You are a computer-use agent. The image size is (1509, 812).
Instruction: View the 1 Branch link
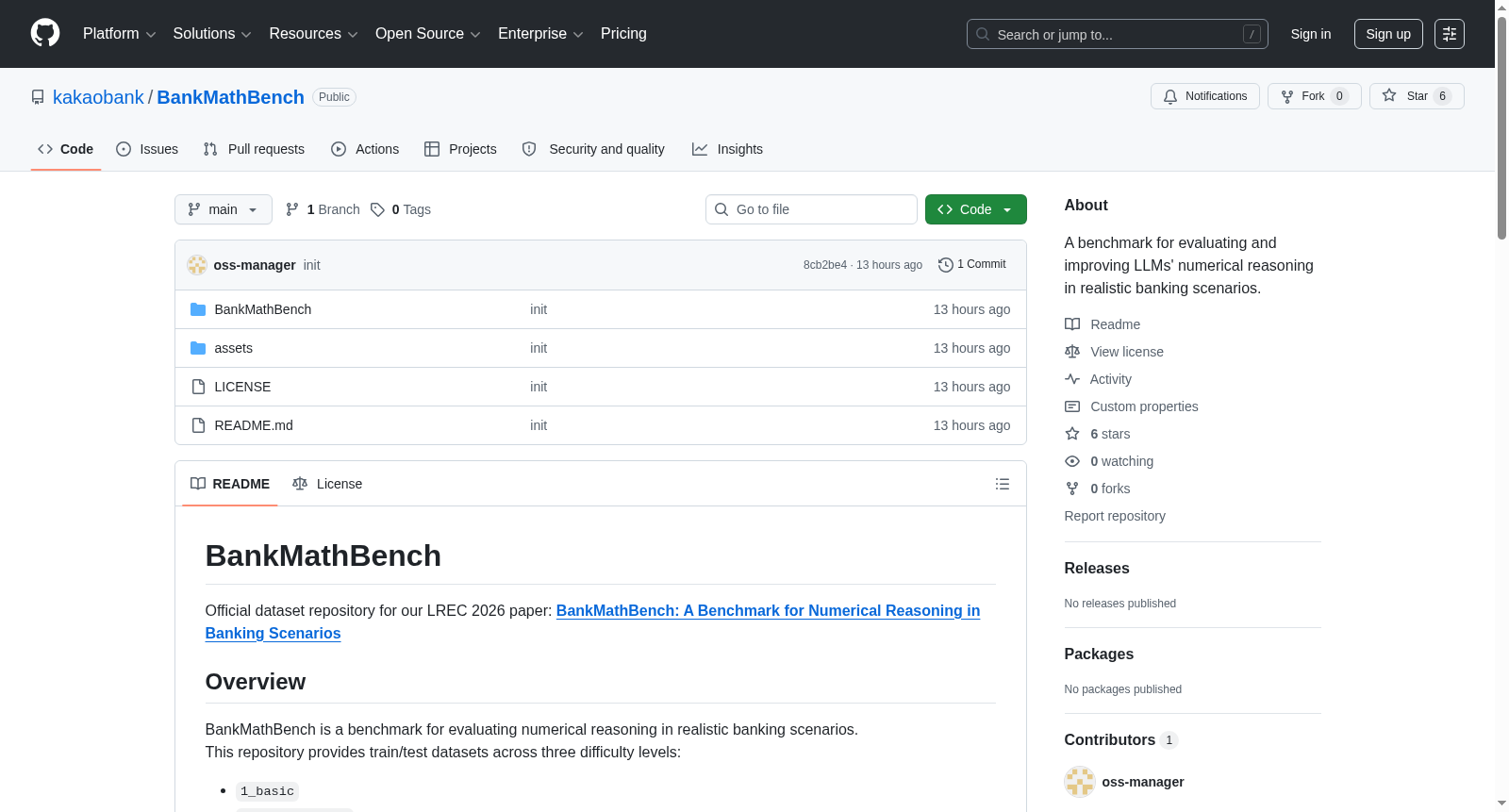coord(323,209)
